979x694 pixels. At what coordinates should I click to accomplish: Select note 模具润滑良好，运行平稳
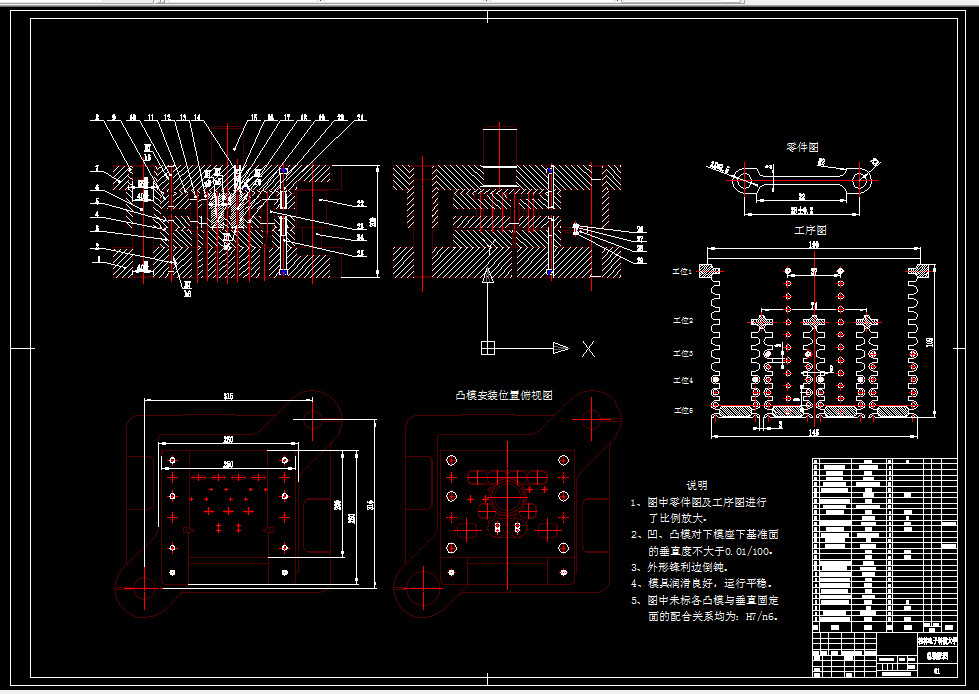tap(710, 583)
